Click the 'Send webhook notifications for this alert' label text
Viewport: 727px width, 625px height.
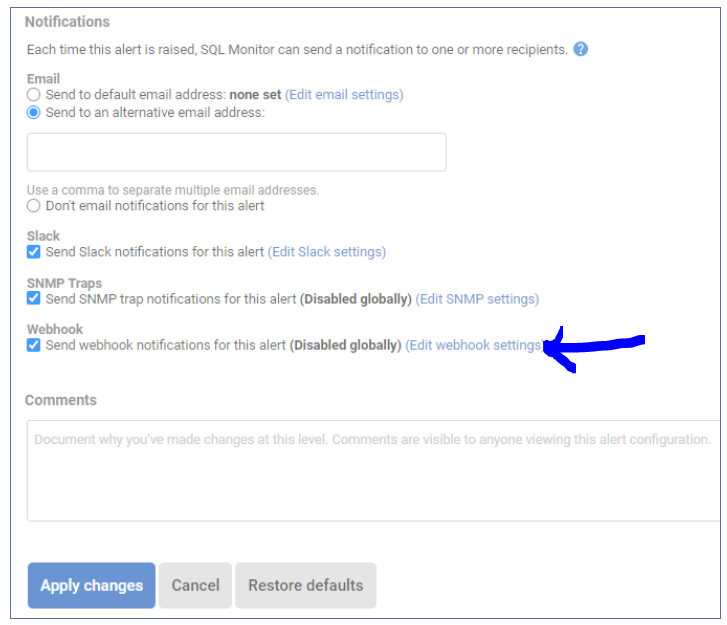(x=166, y=345)
